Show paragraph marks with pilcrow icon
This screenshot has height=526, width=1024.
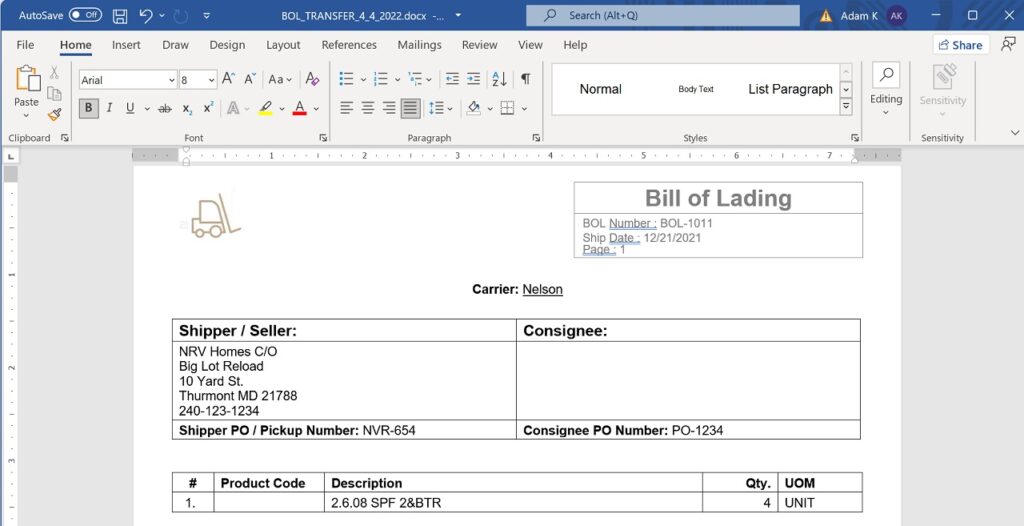(x=525, y=79)
